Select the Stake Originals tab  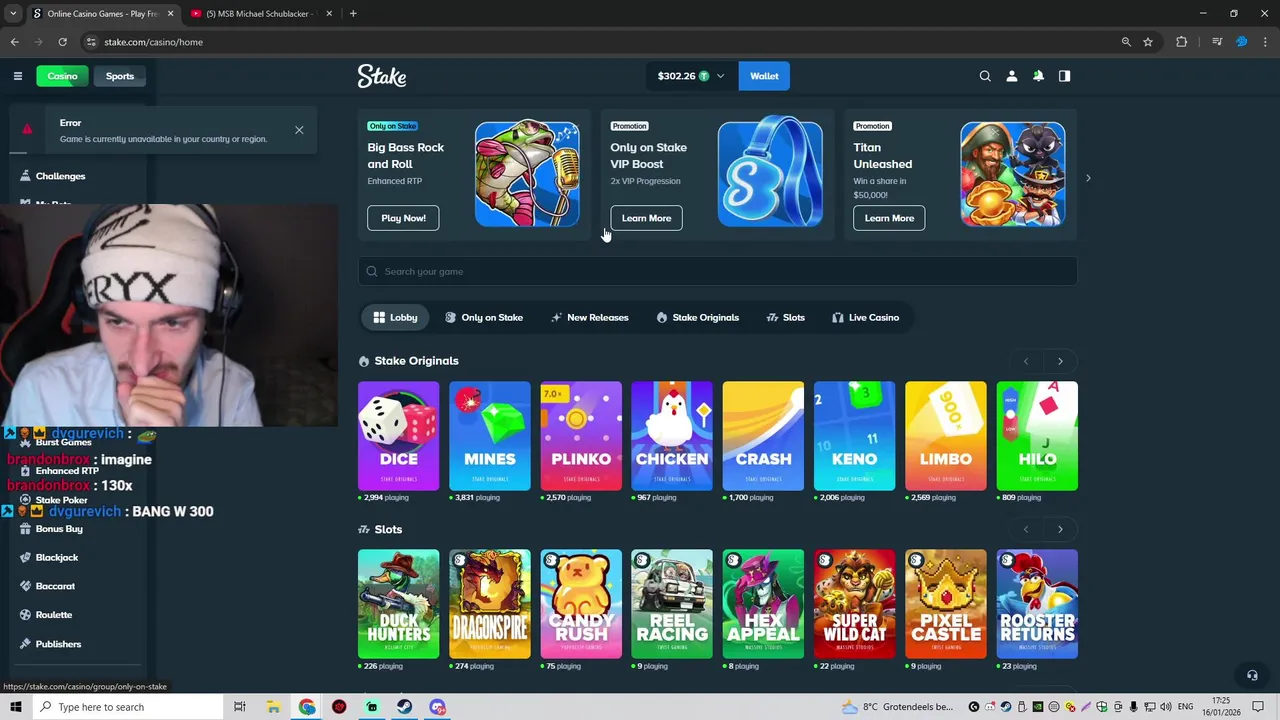tap(698, 317)
